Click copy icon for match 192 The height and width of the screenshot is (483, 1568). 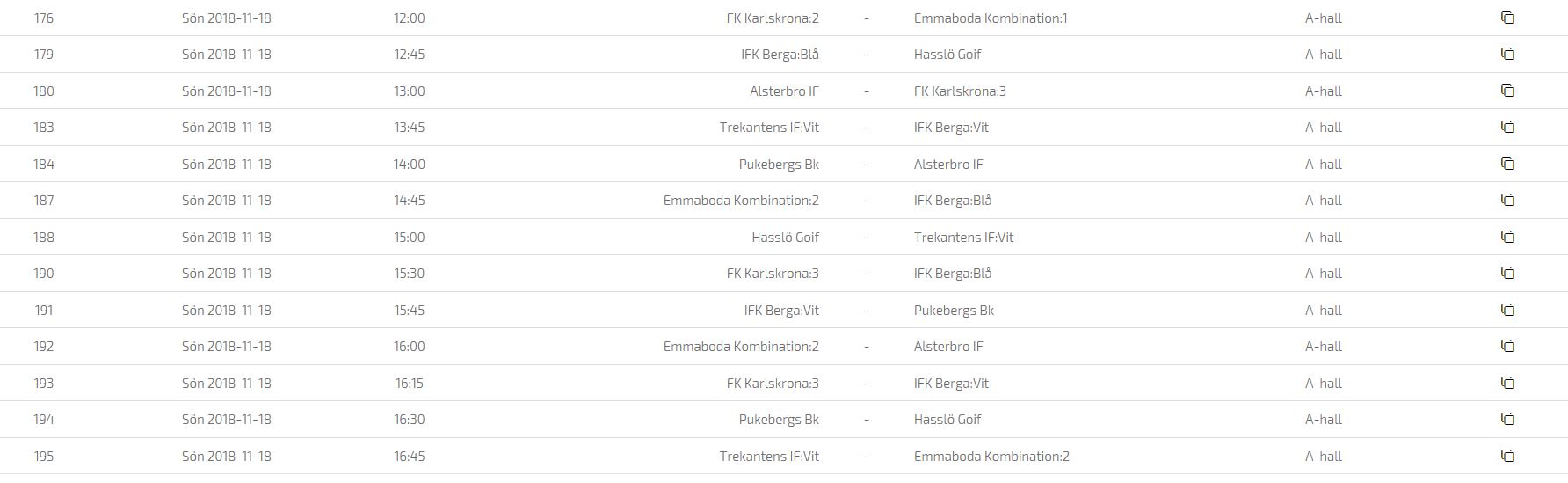click(1507, 346)
